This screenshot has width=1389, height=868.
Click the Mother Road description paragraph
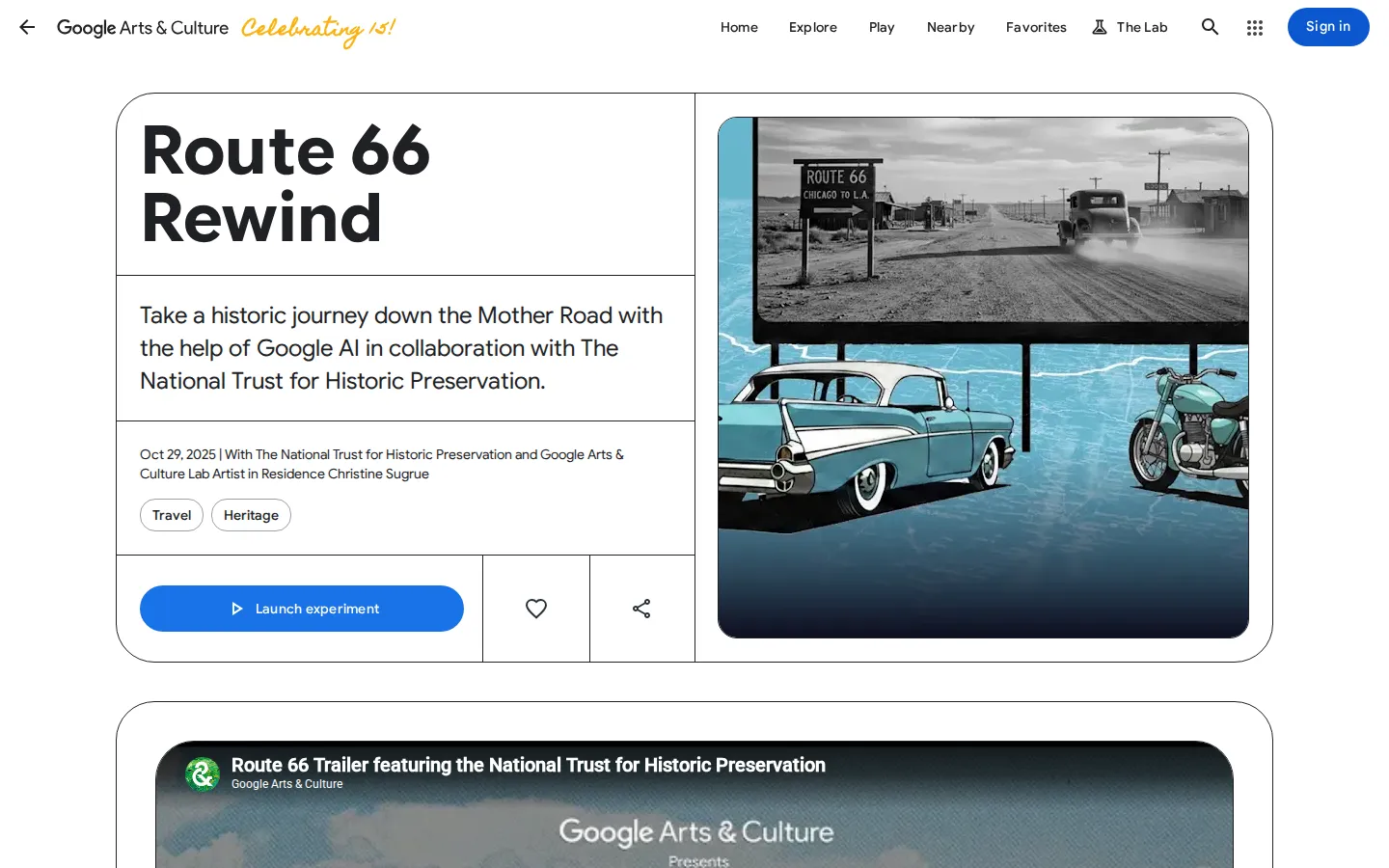coord(401,348)
